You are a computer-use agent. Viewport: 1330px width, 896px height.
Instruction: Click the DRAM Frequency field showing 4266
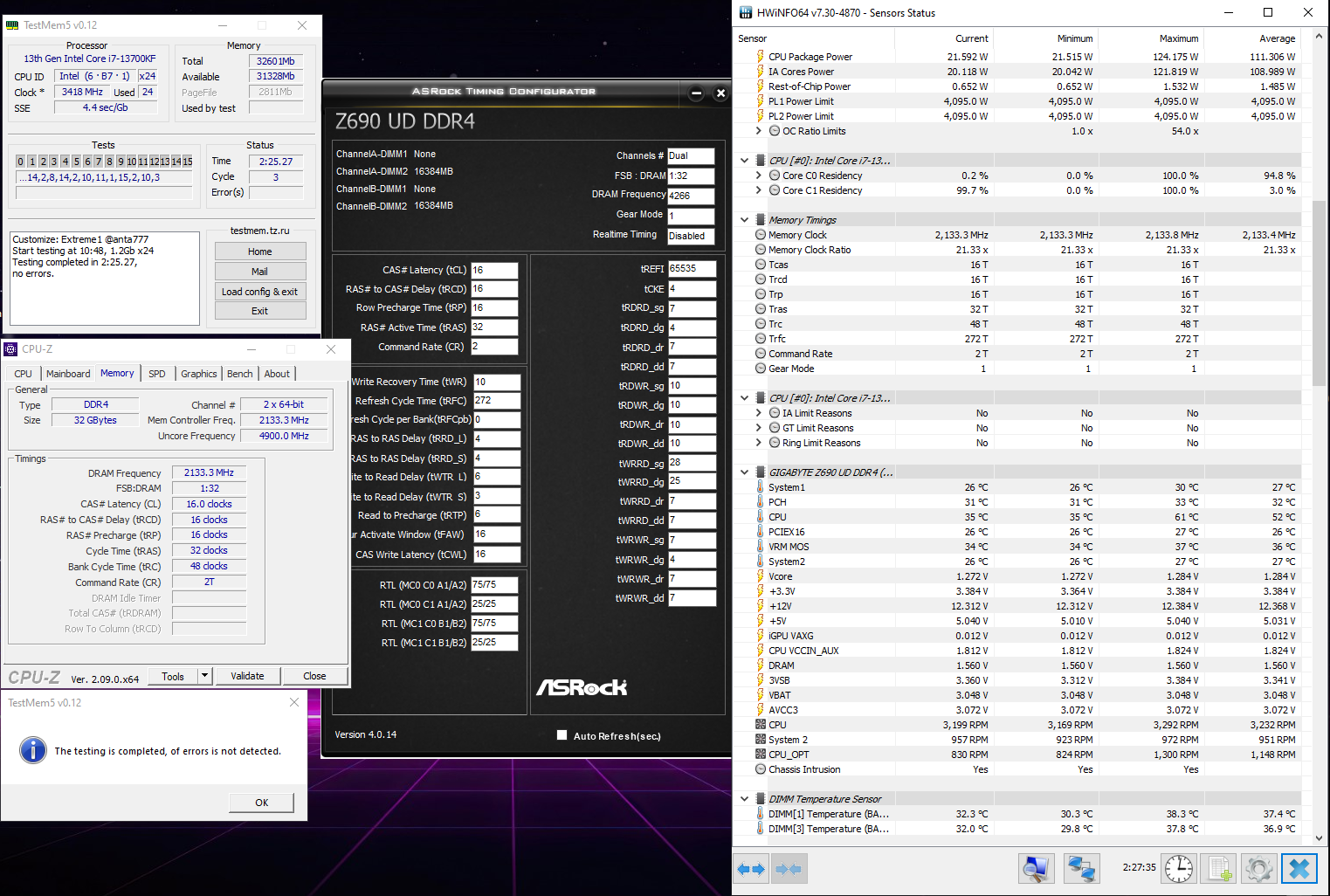click(x=691, y=196)
